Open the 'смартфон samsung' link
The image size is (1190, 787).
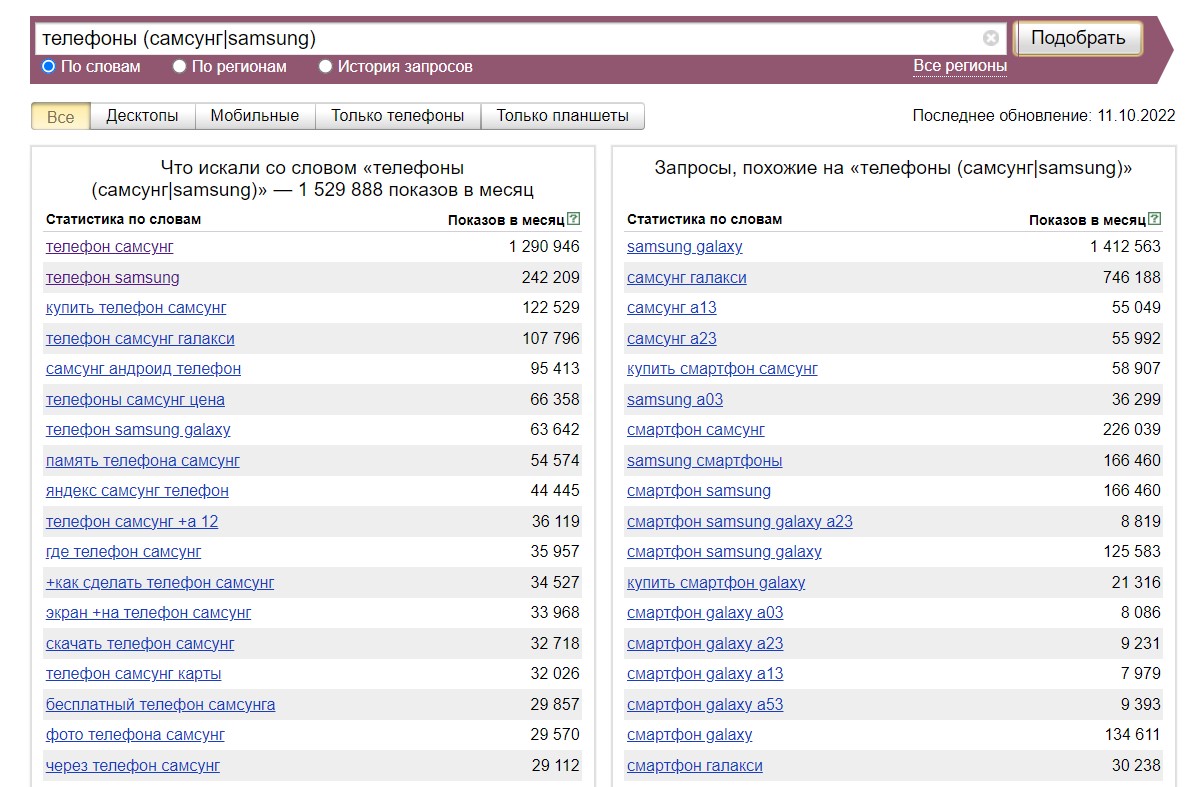(699, 491)
